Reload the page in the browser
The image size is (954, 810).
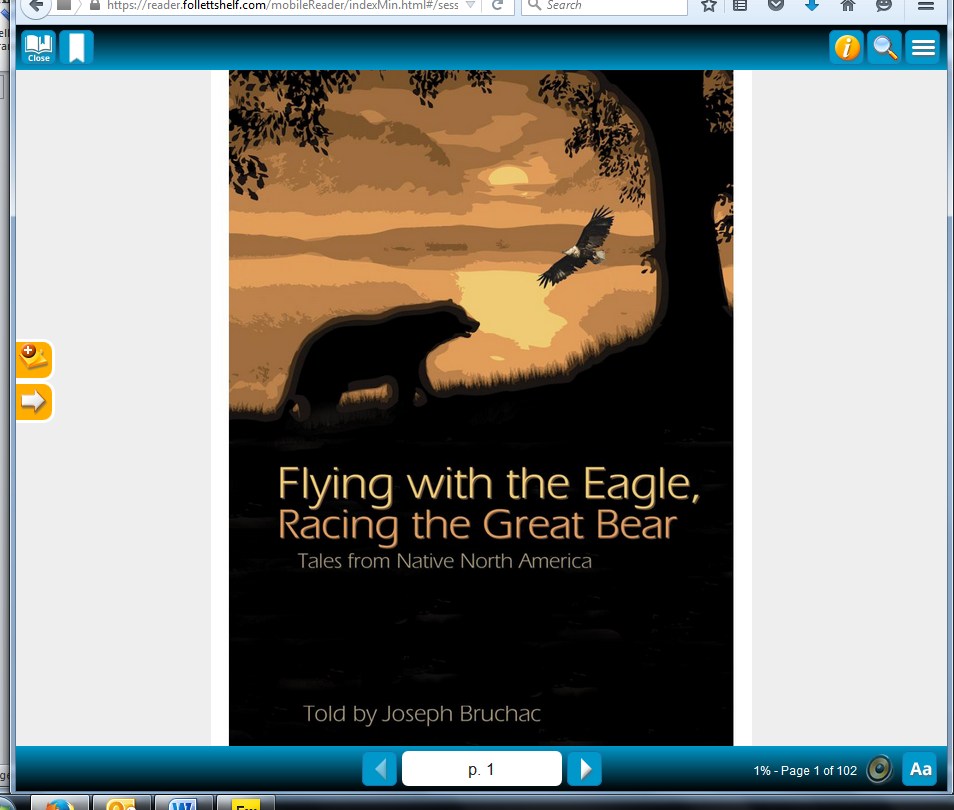pos(497,5)
